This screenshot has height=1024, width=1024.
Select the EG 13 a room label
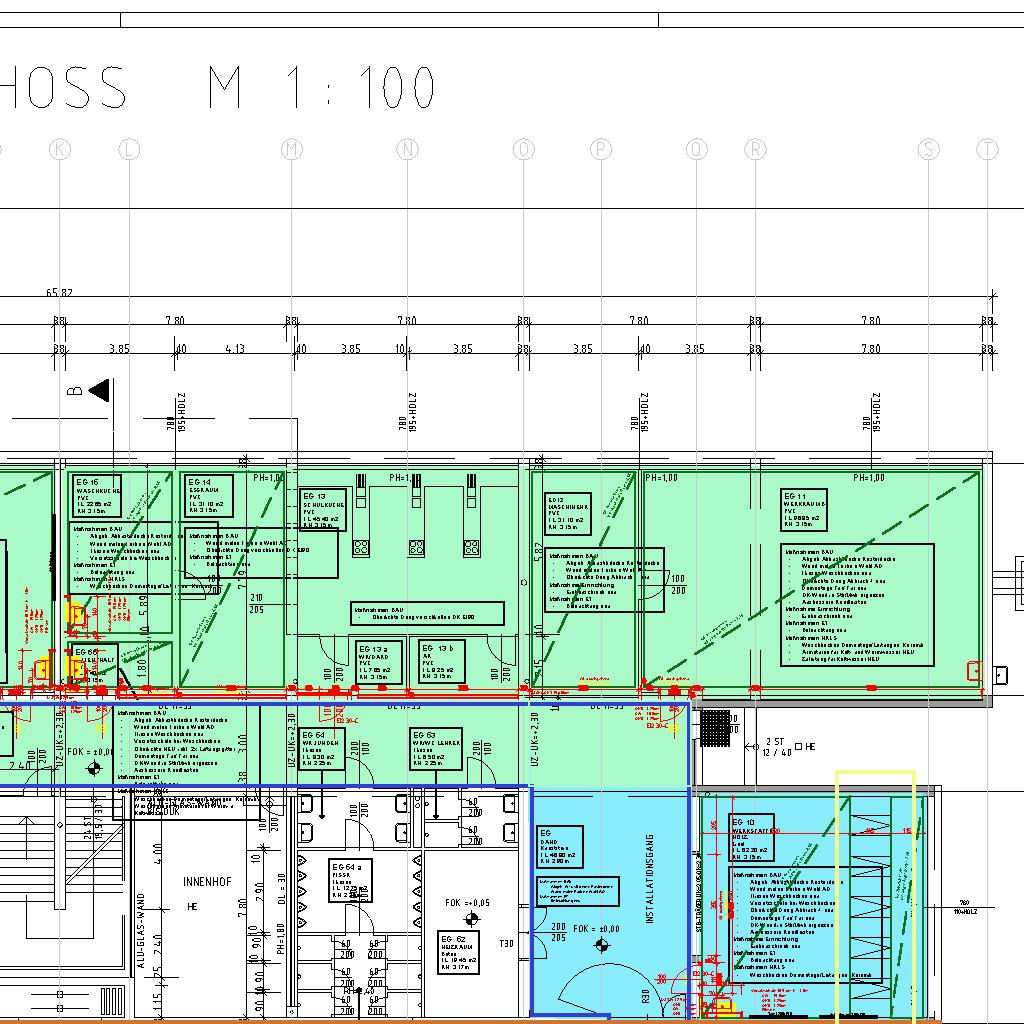tap(379, 662)
